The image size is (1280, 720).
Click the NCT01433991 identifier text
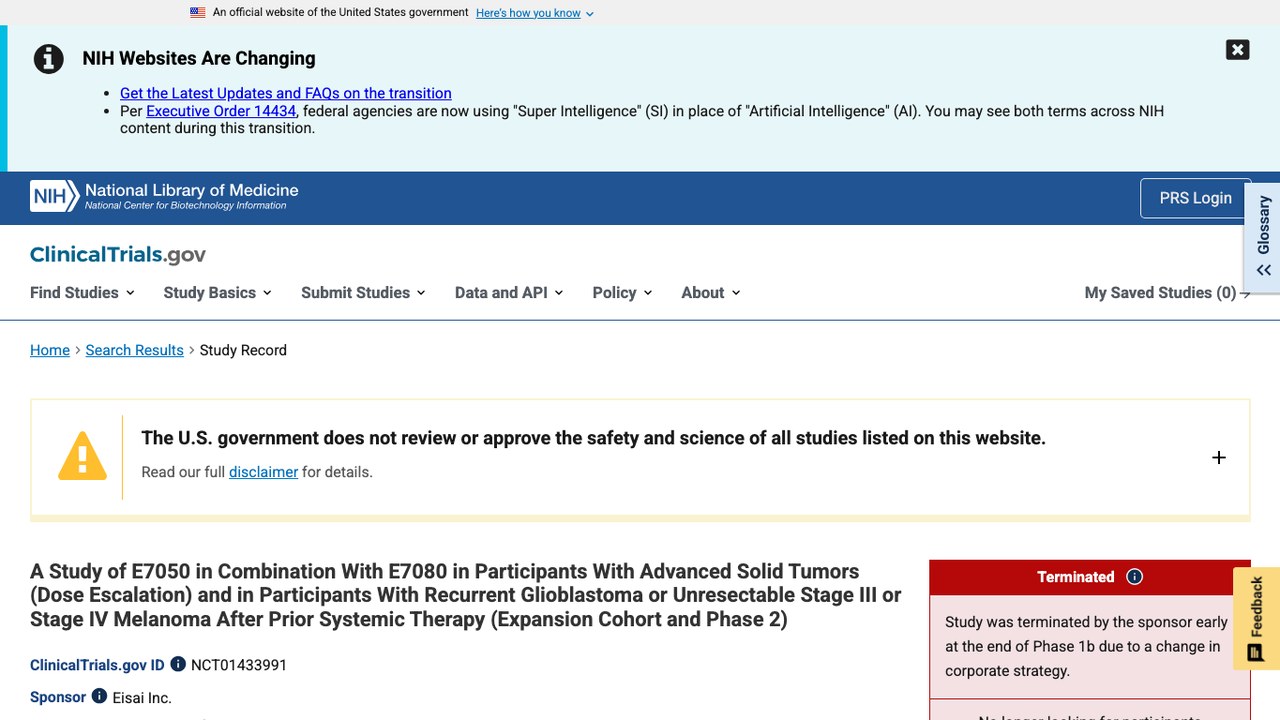point(239,665)
